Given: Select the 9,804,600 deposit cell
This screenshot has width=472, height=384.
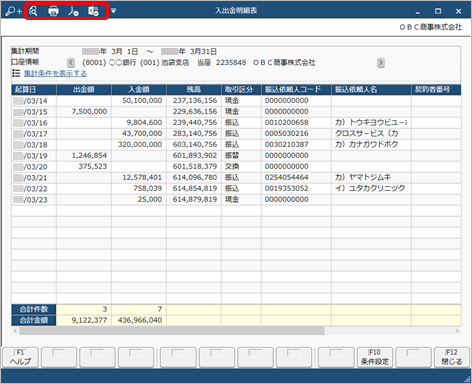Looking at the screenshot, I should (139, 123).
